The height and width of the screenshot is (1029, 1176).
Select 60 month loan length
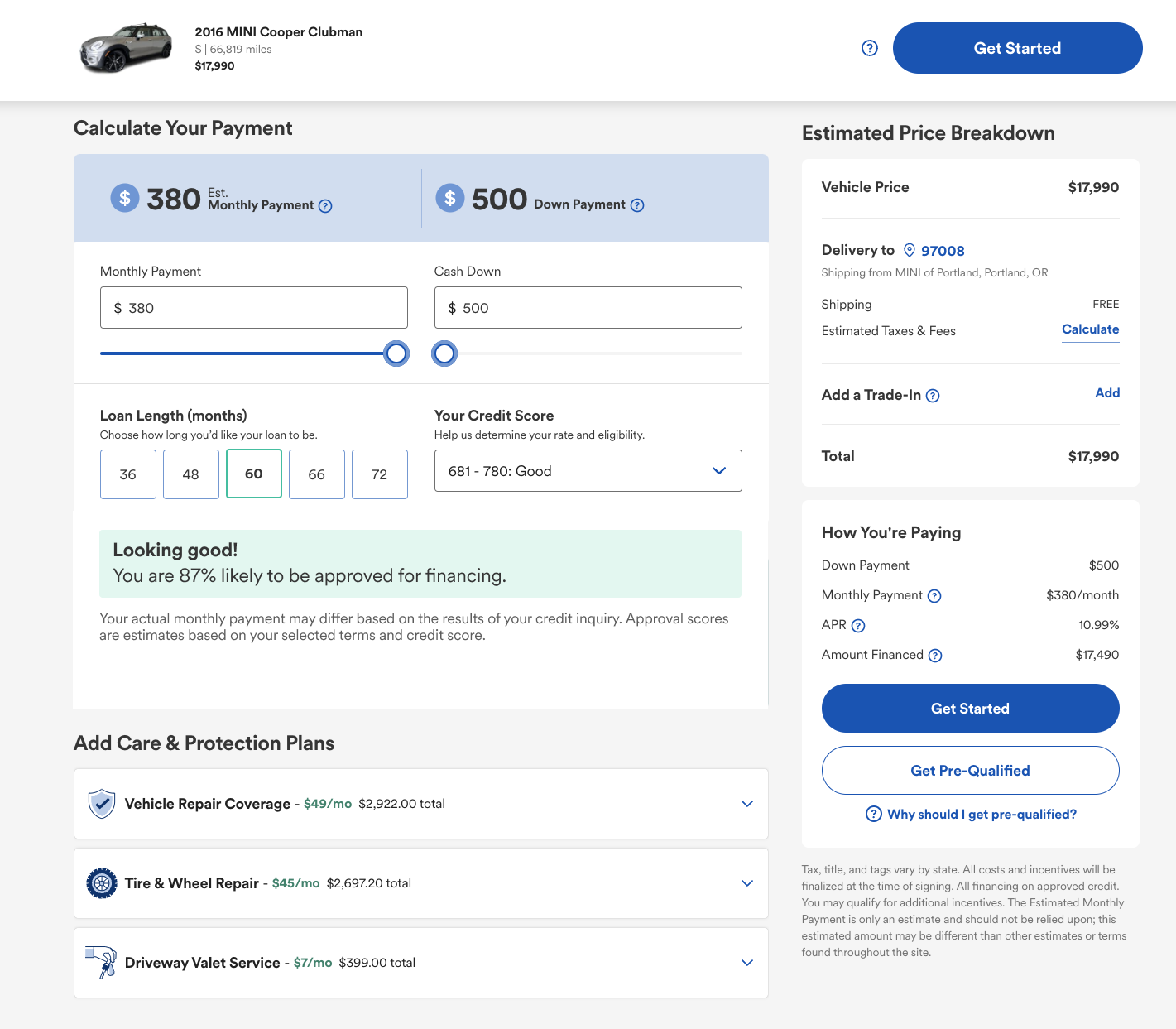[254, 474]
